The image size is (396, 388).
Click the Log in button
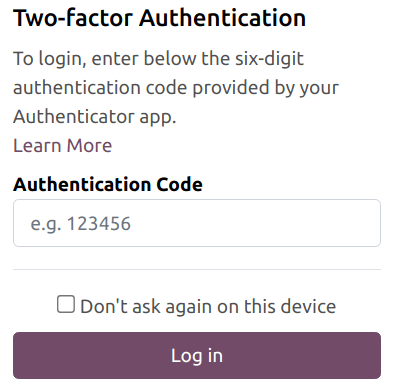click(x=197, y=355)
